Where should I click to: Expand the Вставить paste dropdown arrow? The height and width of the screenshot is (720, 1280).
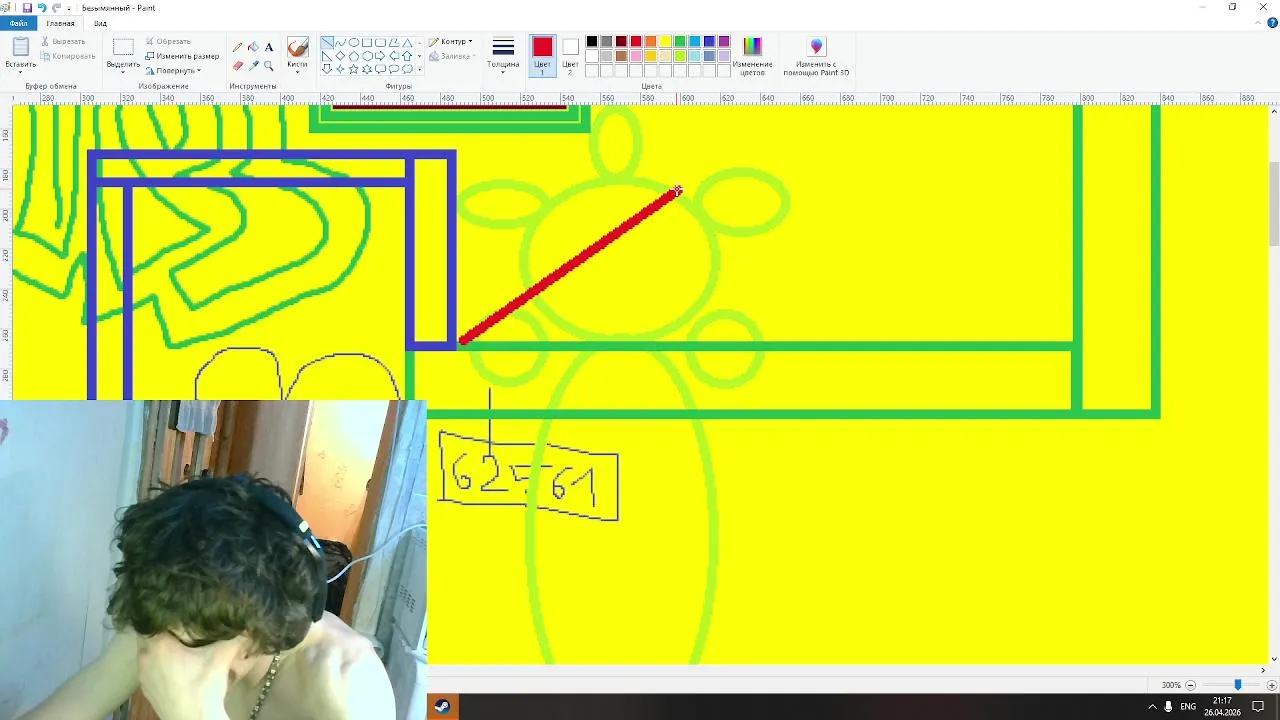coord(20,71)
